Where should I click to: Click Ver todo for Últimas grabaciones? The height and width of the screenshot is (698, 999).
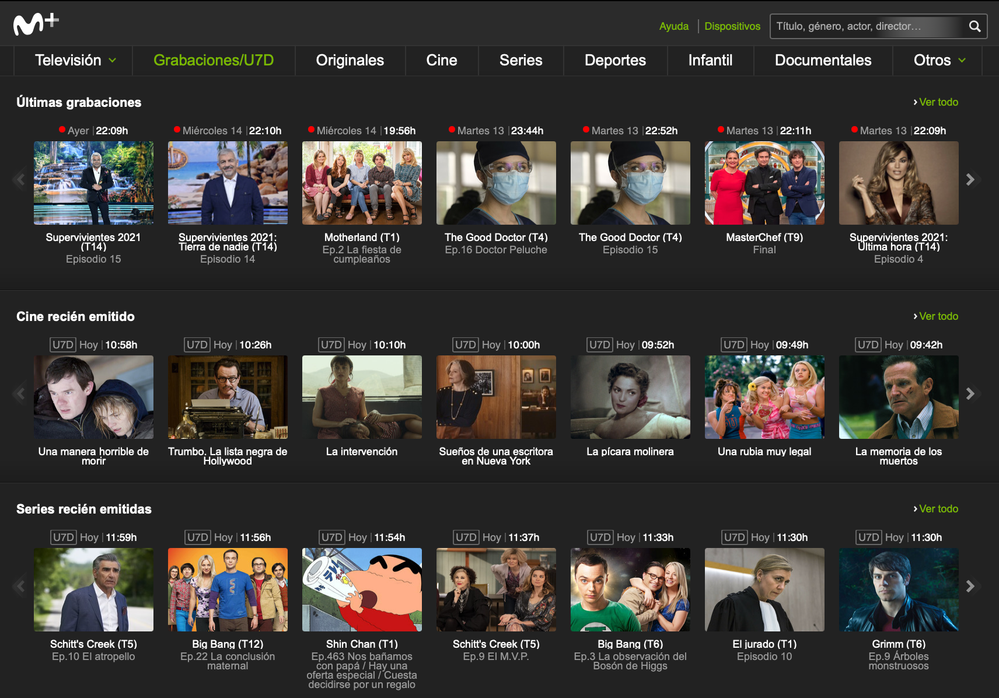tap(936, 102)
